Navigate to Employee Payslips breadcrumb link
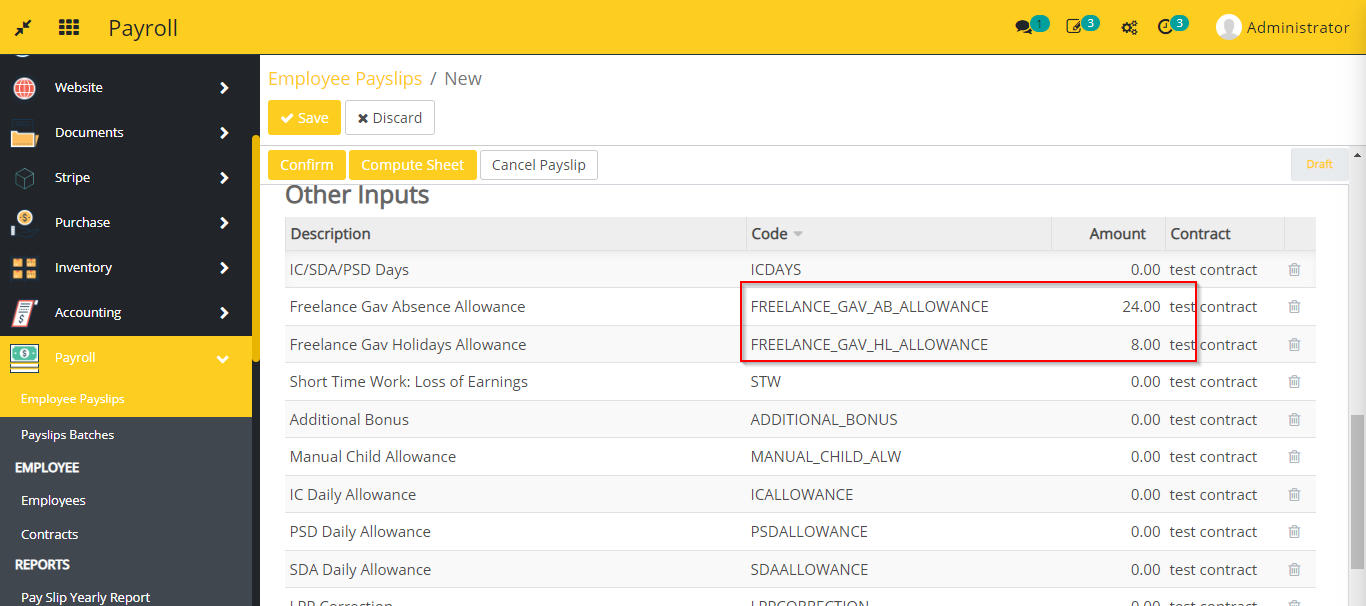The width and height of the screenshot is (1366, 606). [345, 79]
